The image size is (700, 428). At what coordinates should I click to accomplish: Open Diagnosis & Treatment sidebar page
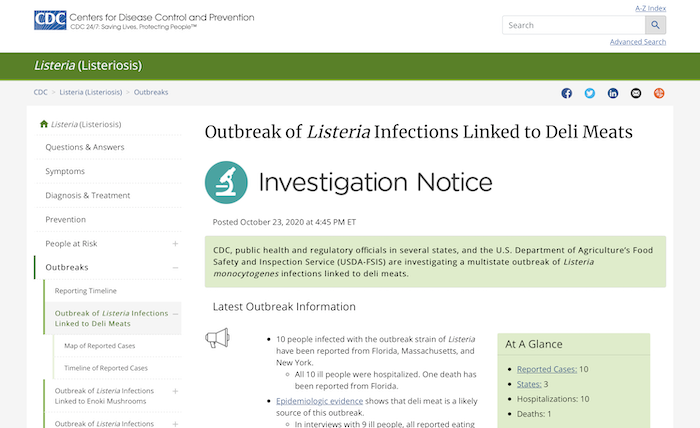88,195
